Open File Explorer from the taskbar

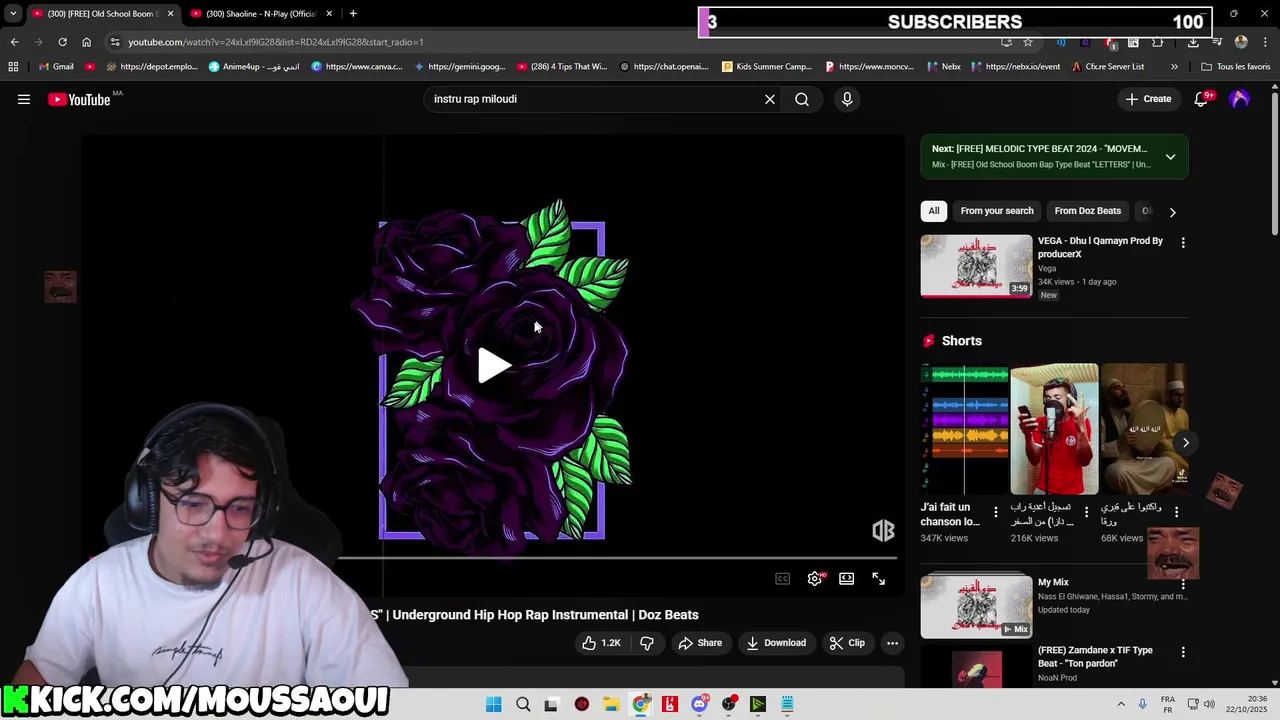click(611, 704)
